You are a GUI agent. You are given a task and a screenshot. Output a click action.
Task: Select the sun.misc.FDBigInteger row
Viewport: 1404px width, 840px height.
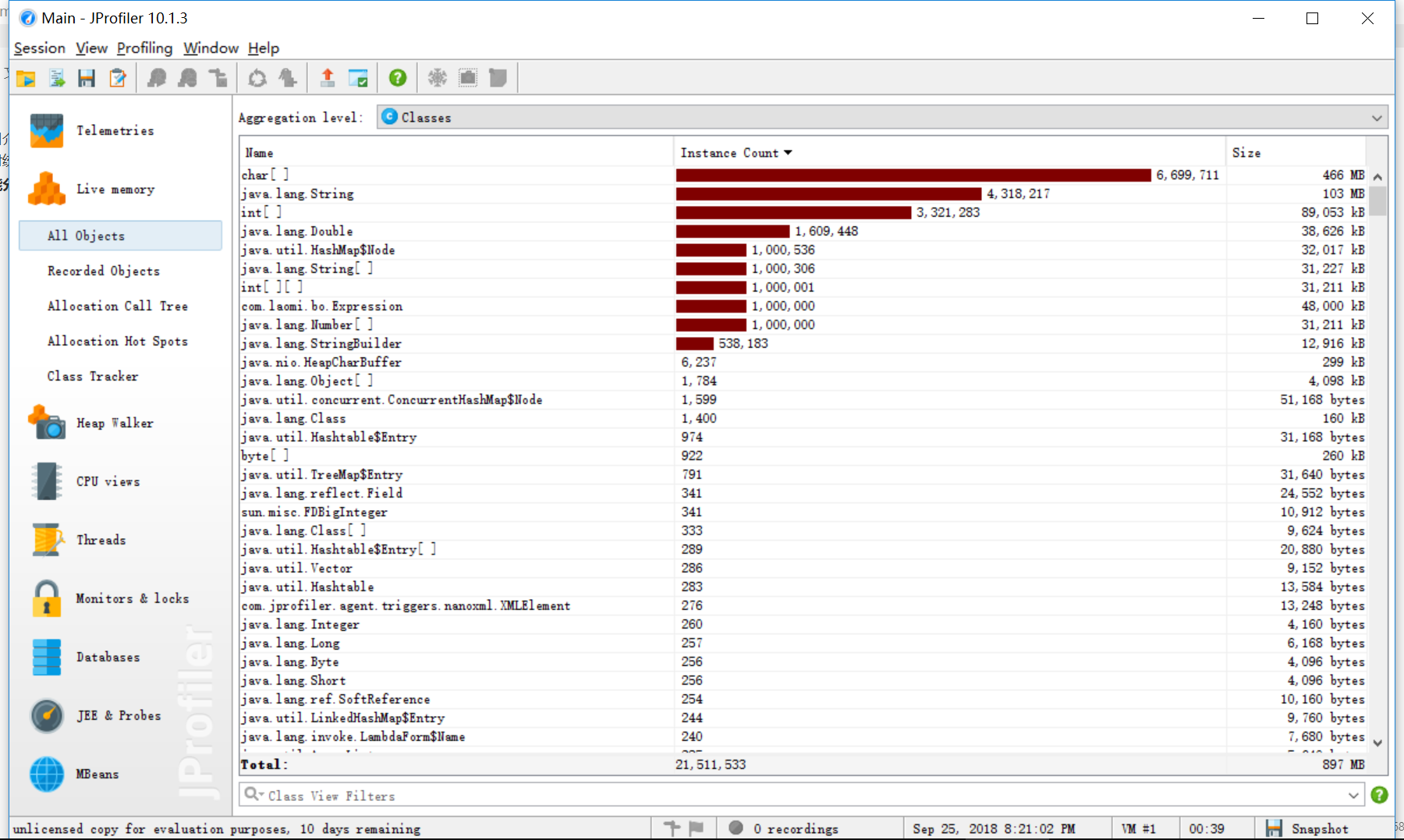[803, 512]
